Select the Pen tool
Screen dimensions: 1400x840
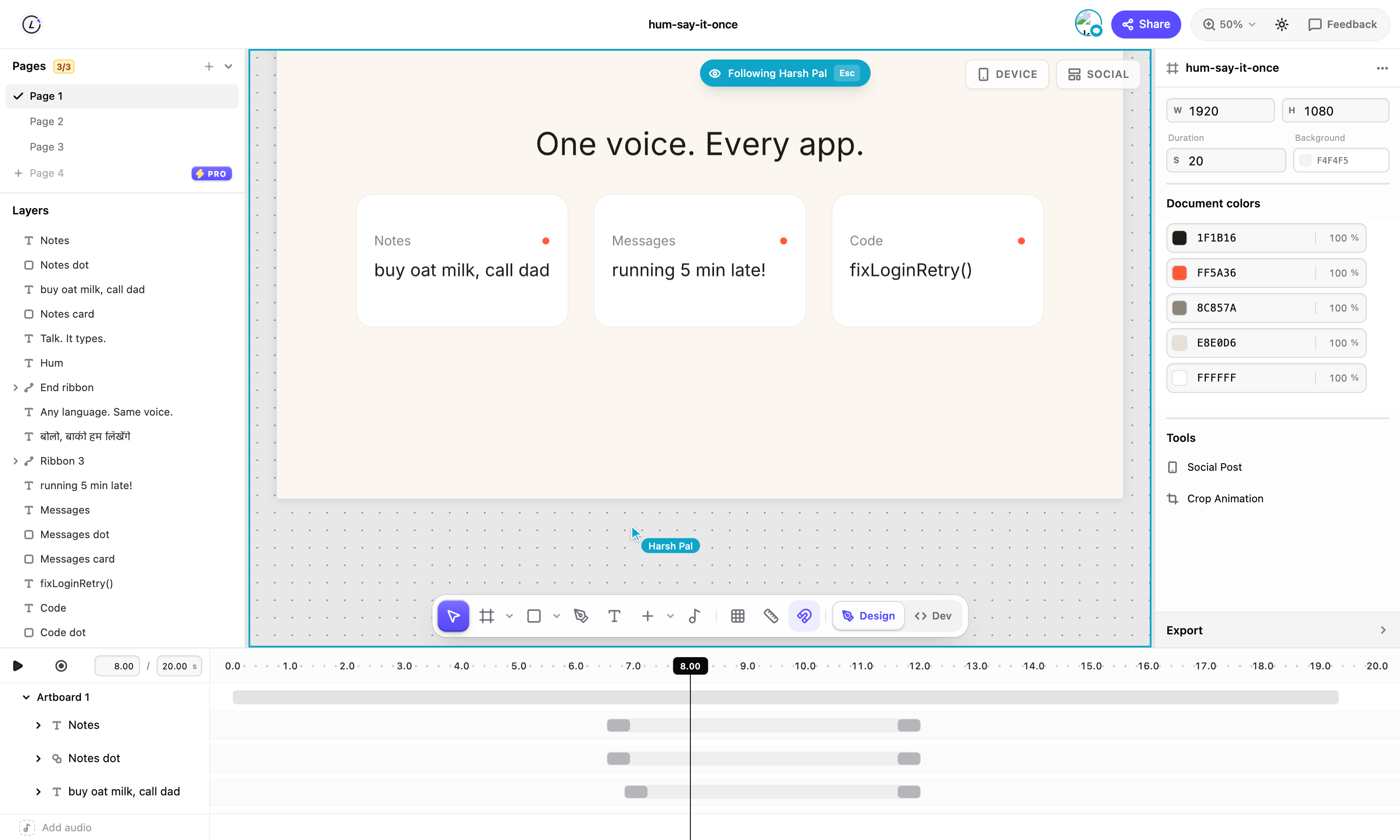pyautogui.click(x=581, y=616)
